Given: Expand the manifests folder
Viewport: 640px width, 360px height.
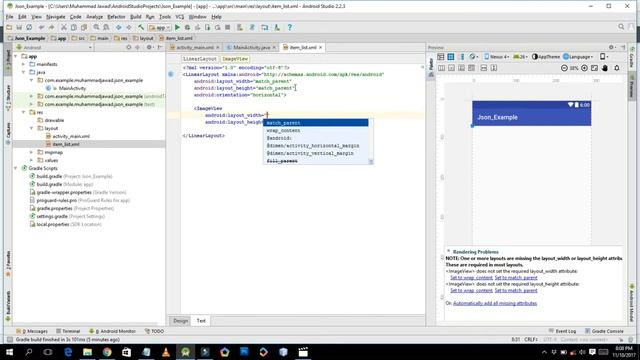Looking at the screenshot, I should (x=24, y=64).
